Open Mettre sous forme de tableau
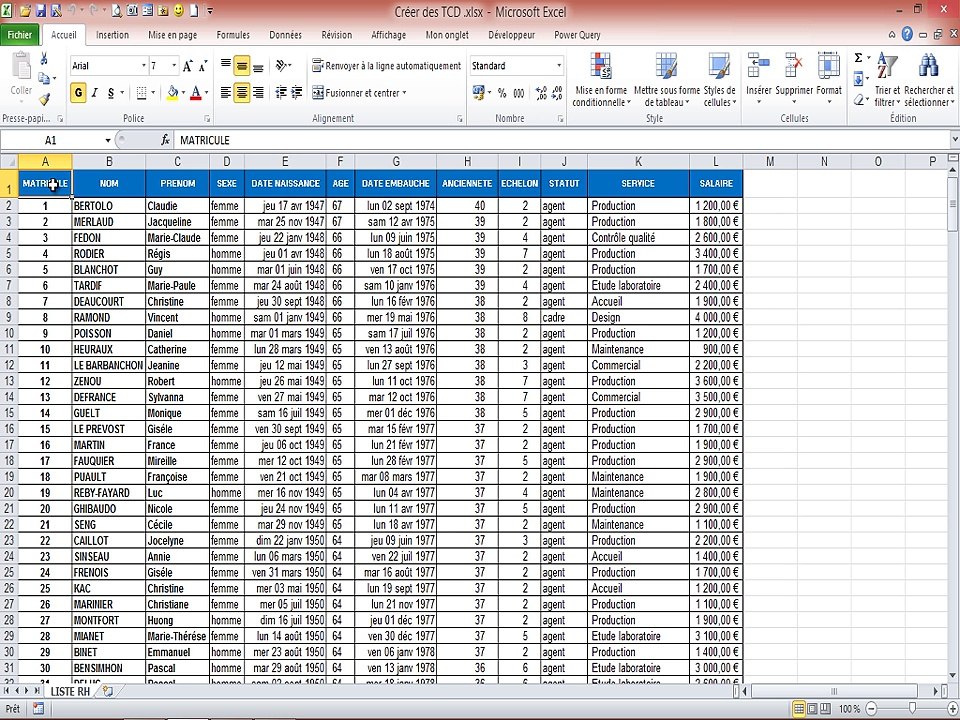960x720 pixels. click(667, 80)
